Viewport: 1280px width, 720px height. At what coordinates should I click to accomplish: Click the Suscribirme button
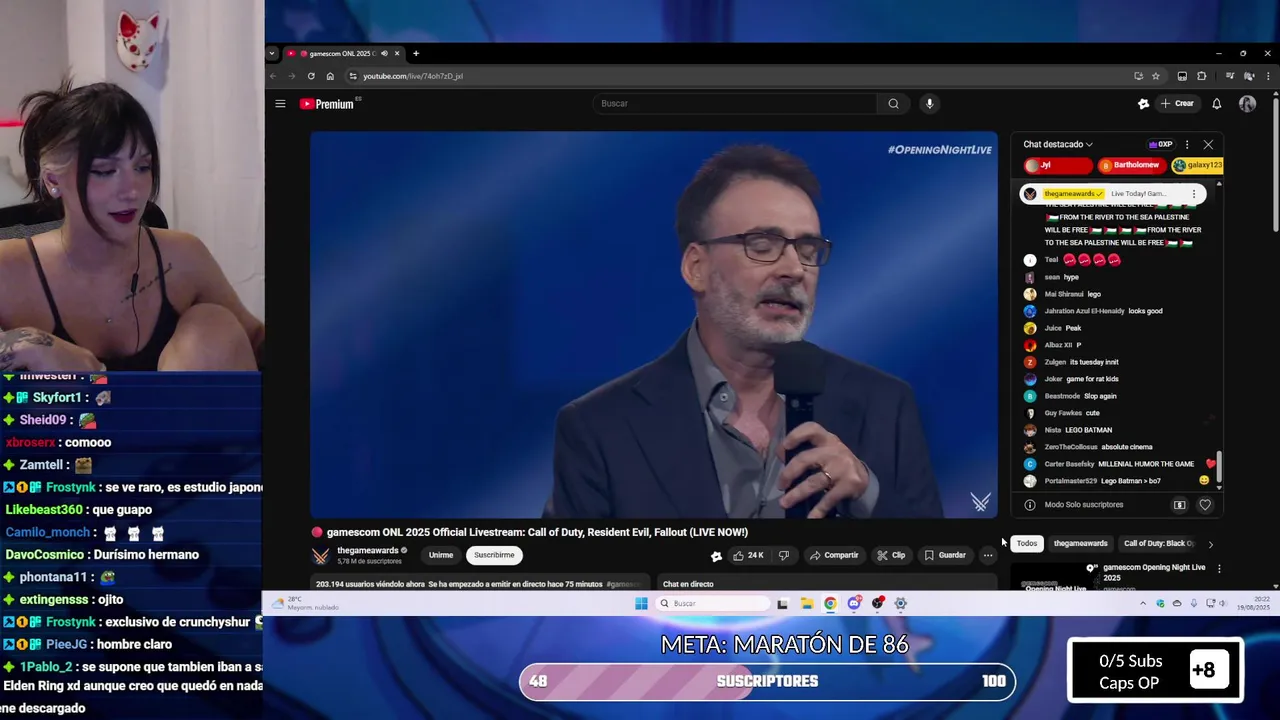tap(494, 555)
